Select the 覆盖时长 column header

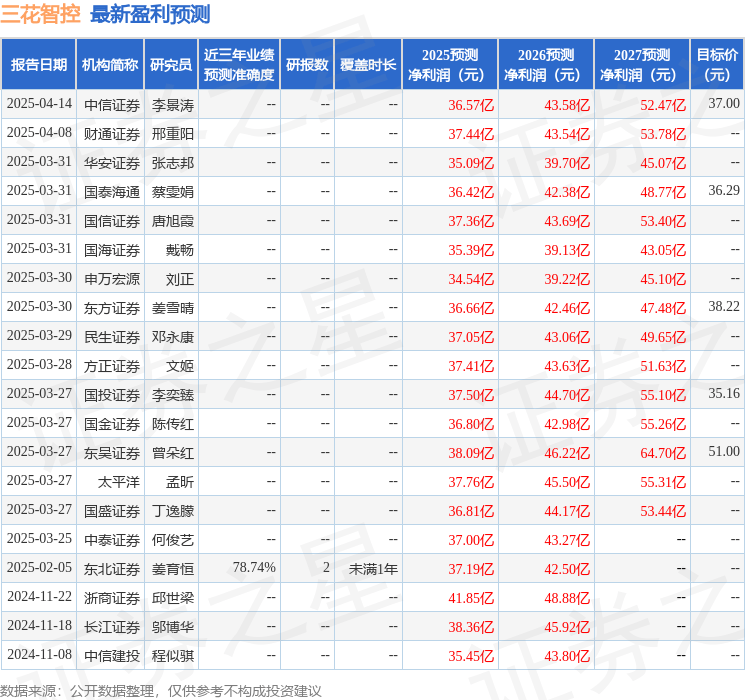(x=368, y=64)
